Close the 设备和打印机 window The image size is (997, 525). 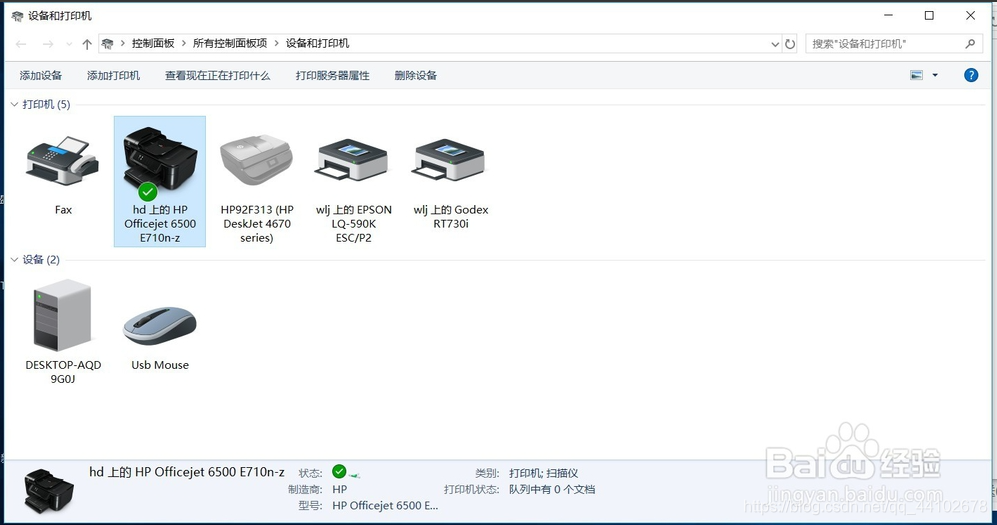tap(970, 15)
